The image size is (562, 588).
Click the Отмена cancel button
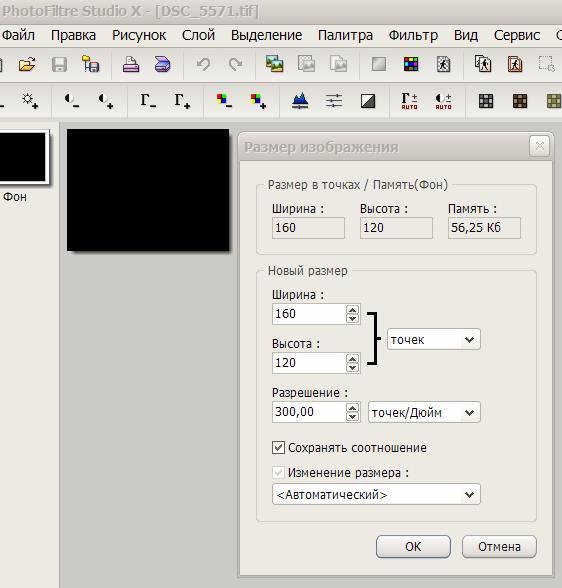(x=499, y=546)
